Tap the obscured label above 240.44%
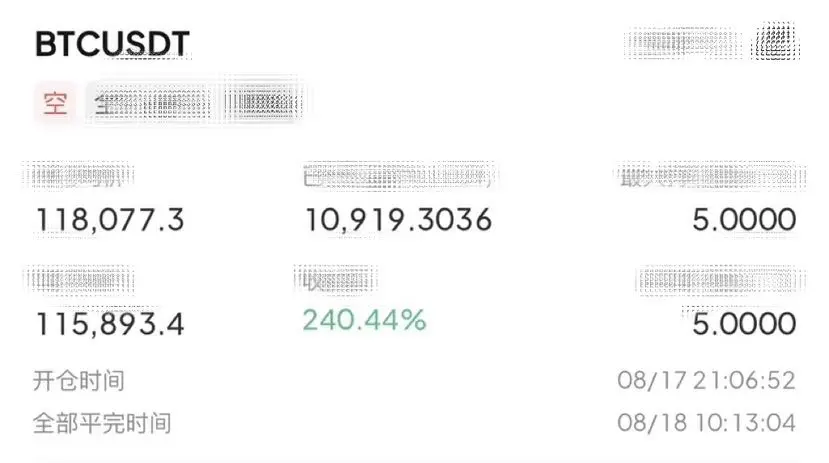Image resolution: width=829 pixels, height=463 pixels. point(336,279)
